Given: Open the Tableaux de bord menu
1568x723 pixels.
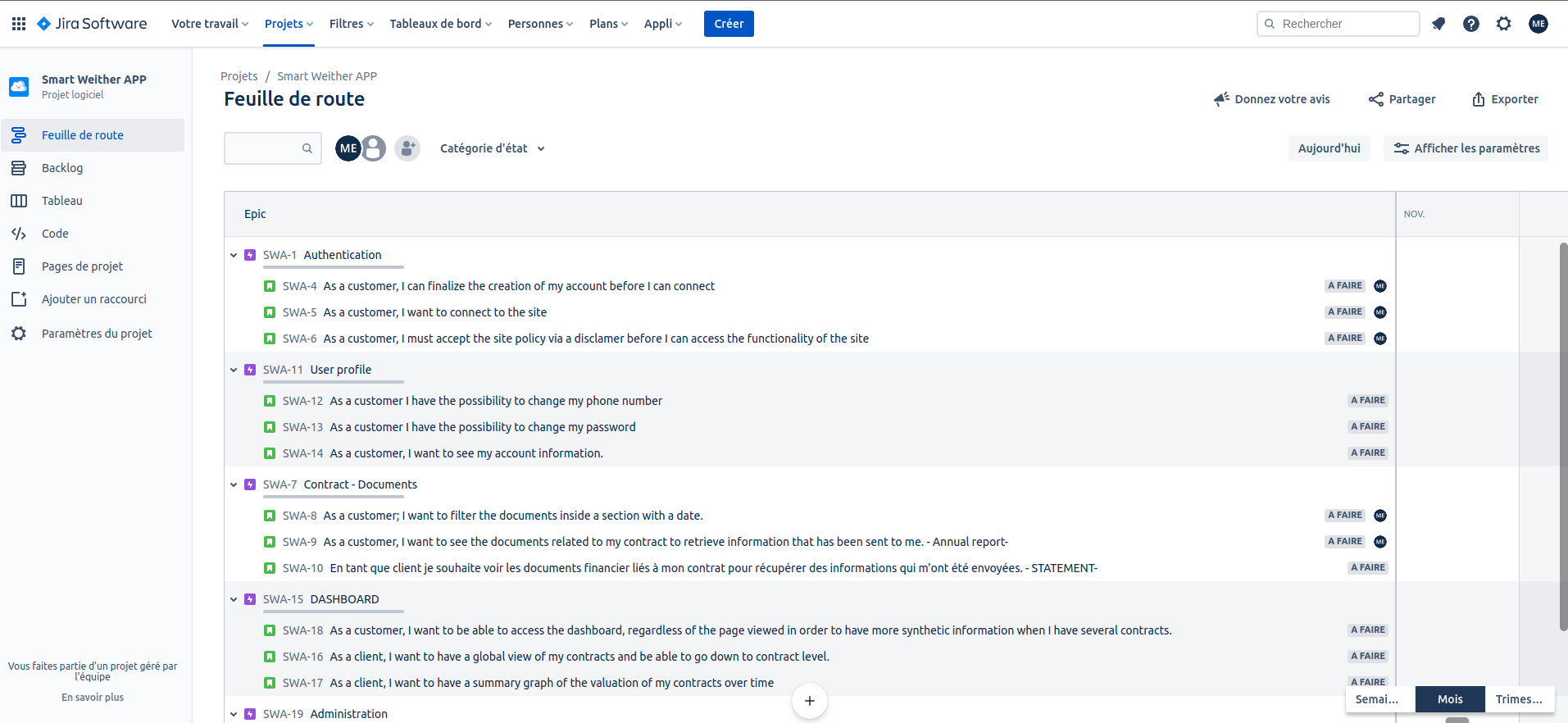Looking at the screenshot, I should (441, 24).
